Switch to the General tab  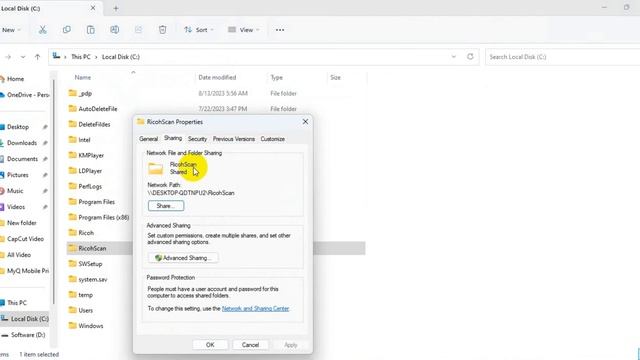(x=149, y=139)
